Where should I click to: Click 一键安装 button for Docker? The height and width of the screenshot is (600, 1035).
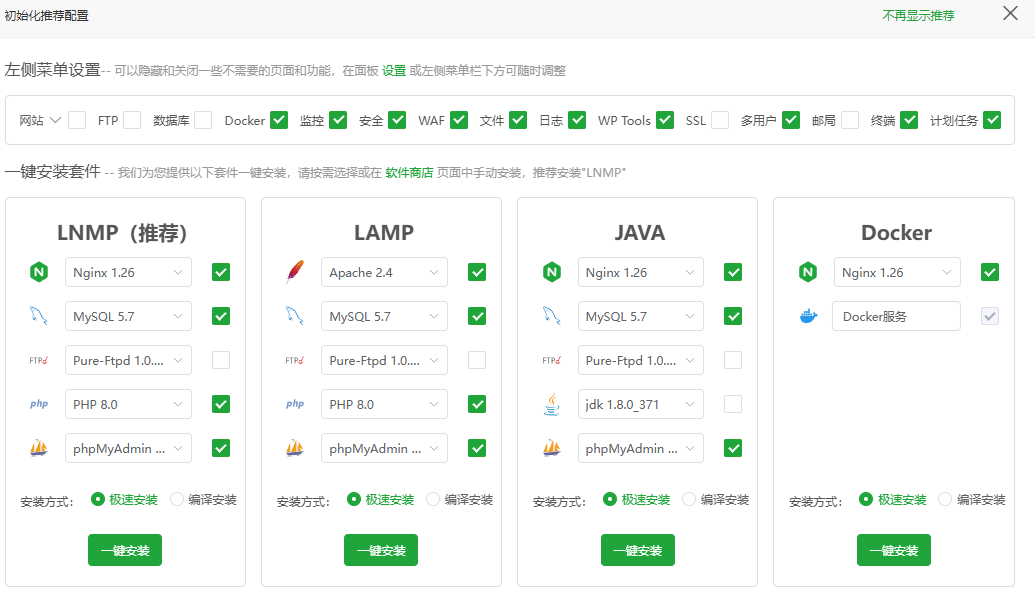pyautogui.click(x=894, y=550)
